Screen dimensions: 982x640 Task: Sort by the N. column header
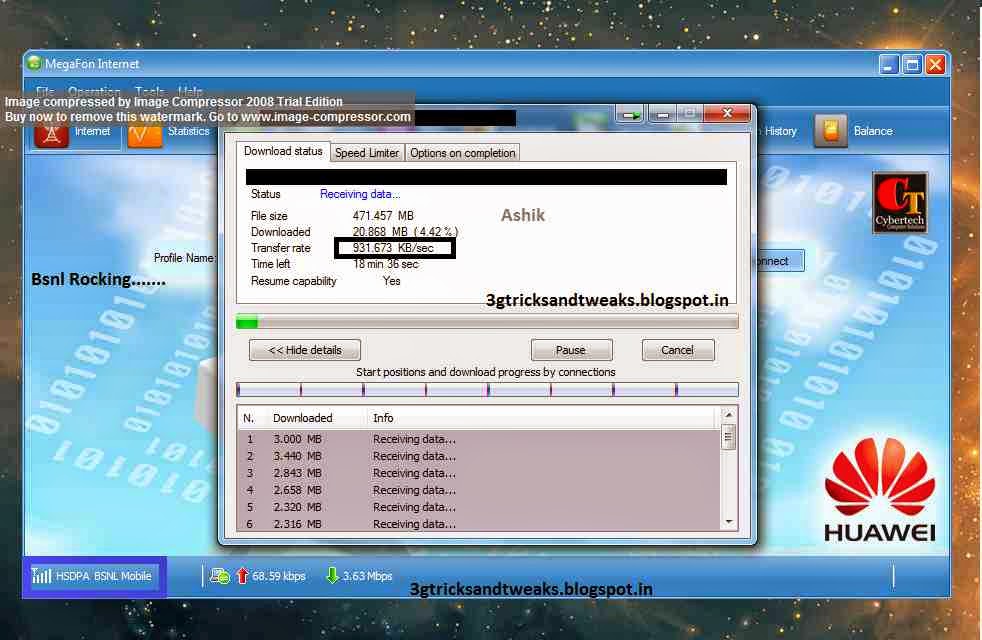pos(249,418)
